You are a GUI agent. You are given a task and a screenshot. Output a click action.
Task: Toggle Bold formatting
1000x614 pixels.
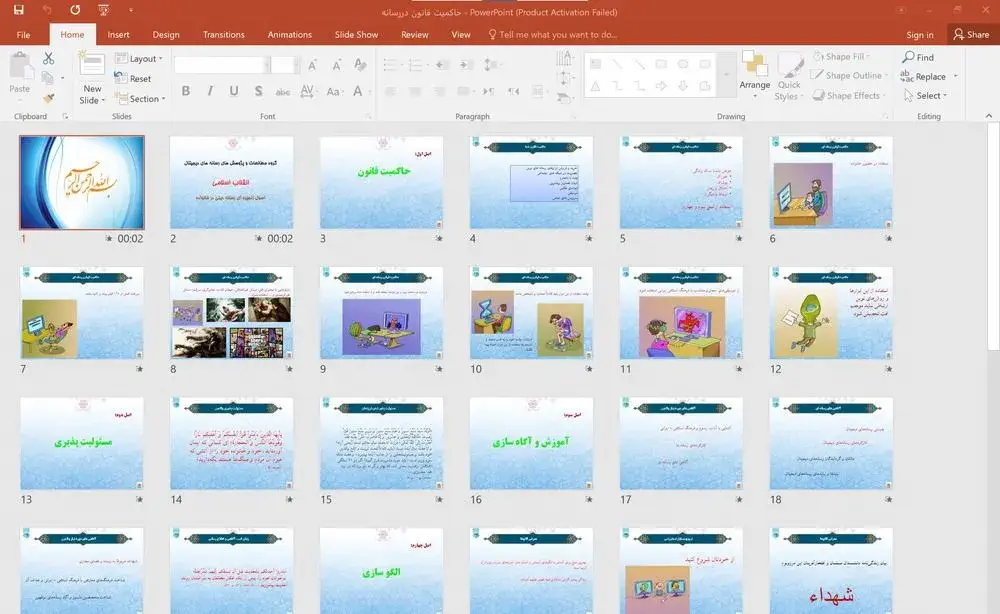186,92
